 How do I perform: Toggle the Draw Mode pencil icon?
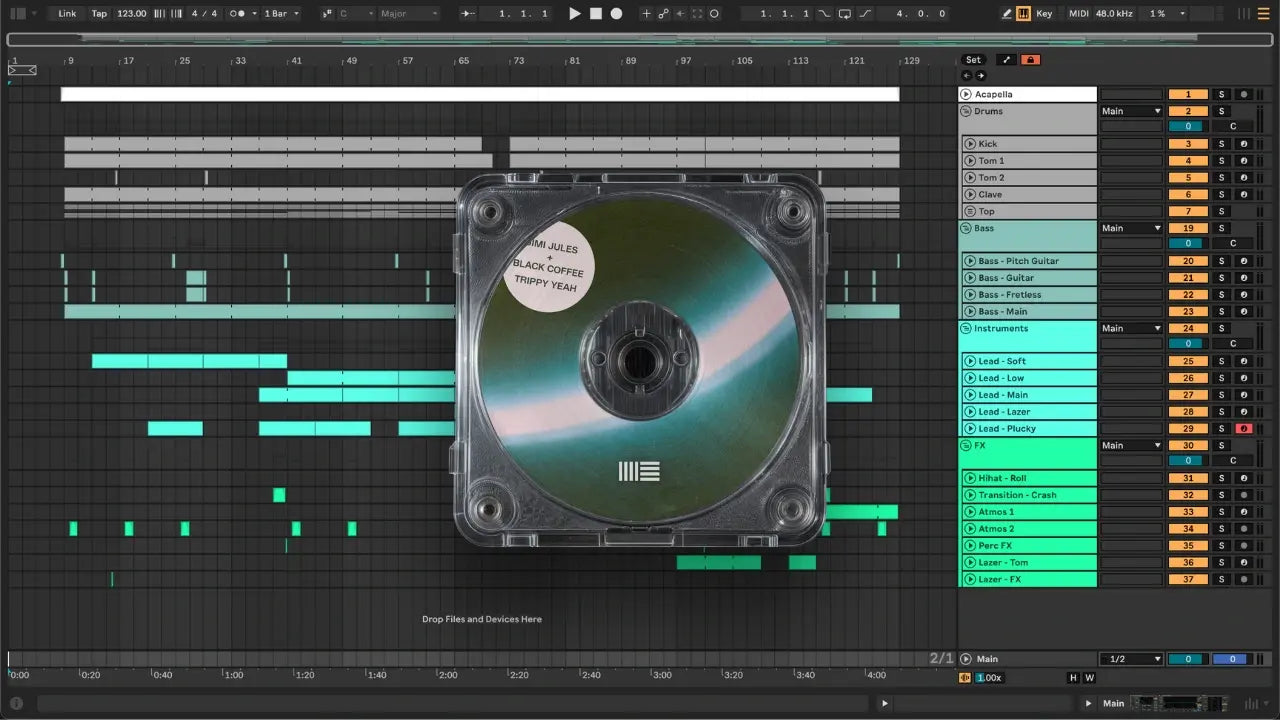pyautogui.click(x=1007, y=14)
